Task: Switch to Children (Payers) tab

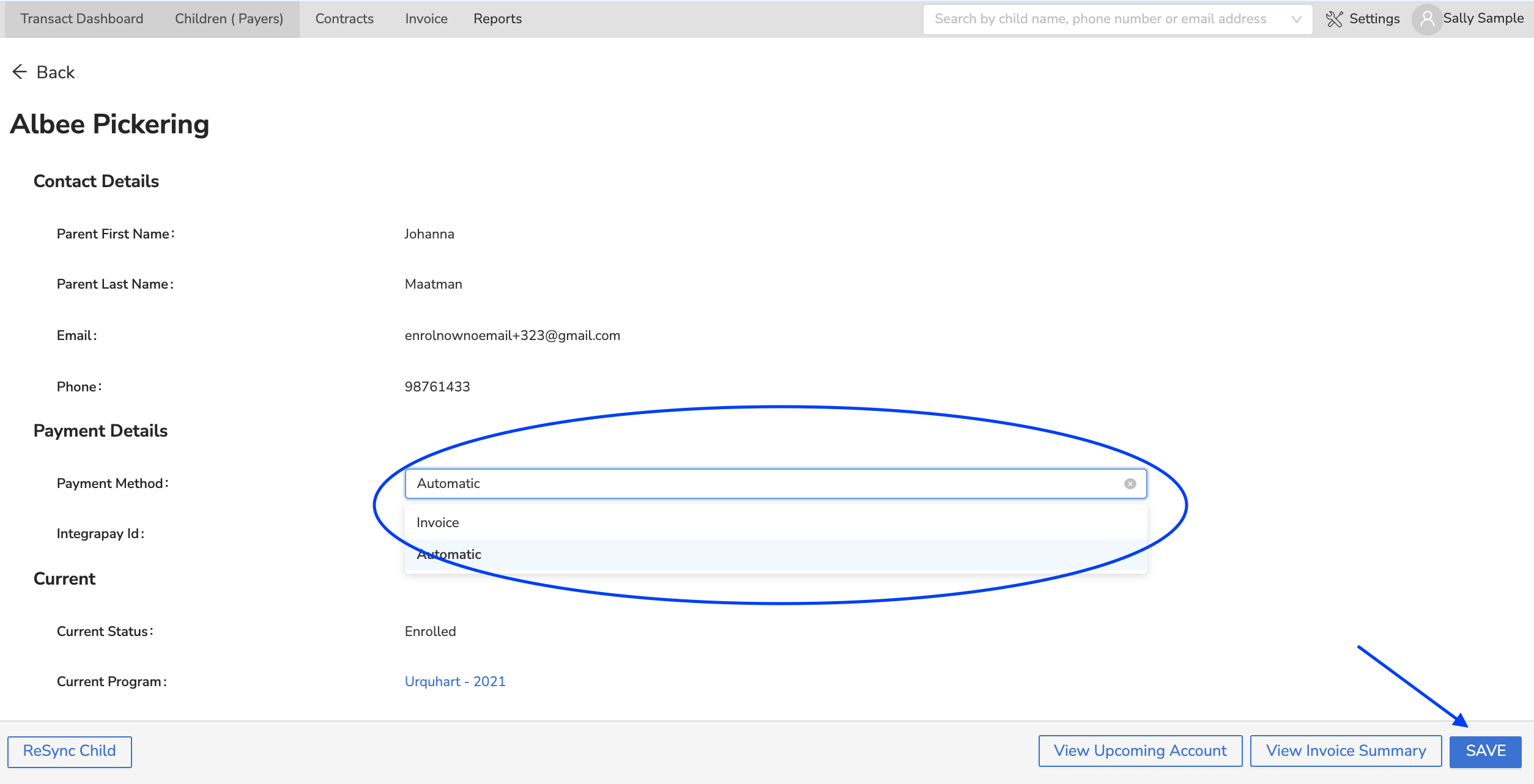Action: [229, 19]
